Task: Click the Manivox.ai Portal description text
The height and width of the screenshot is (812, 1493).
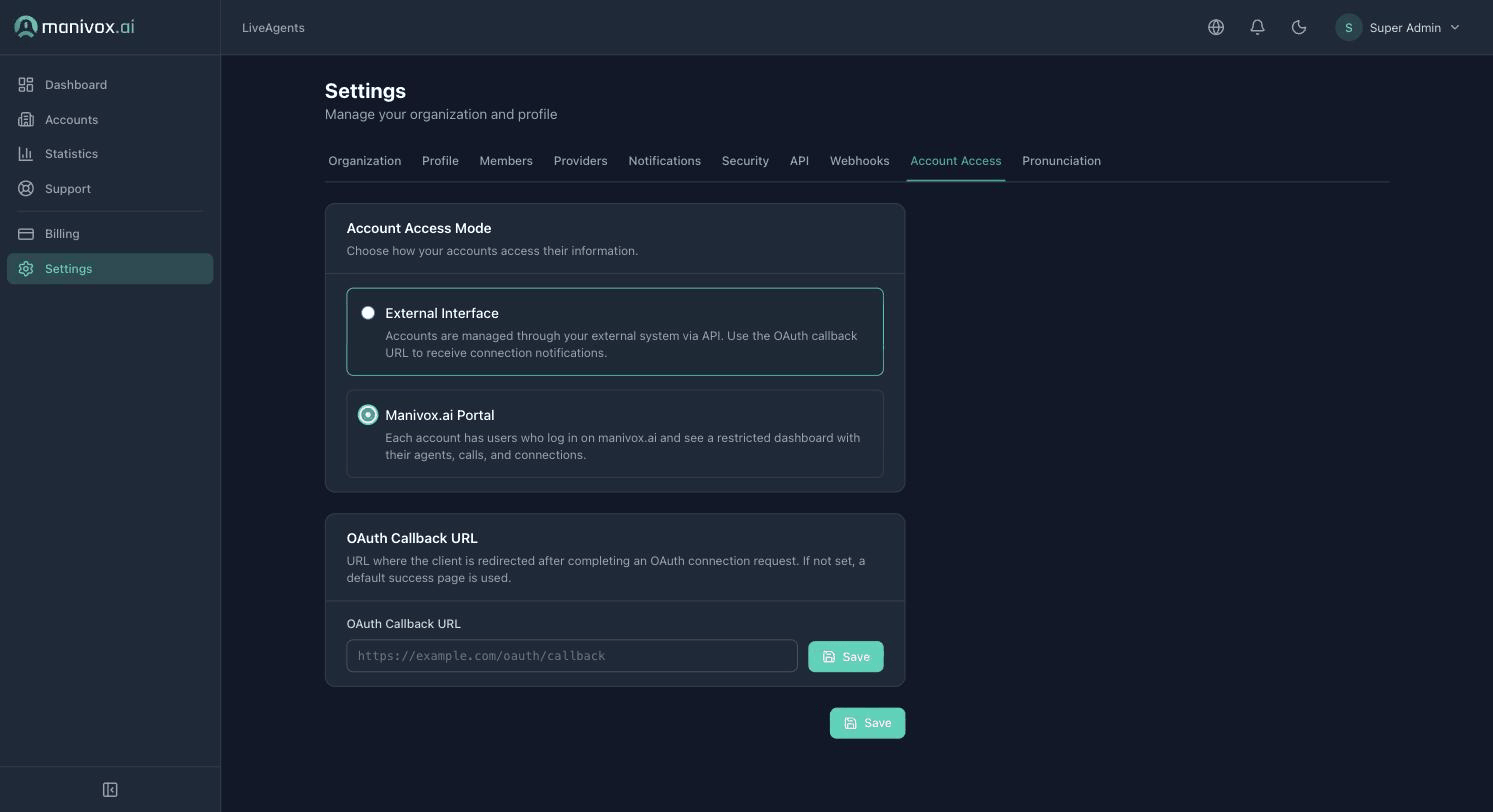Action: pyautogui.click(x=623, y=446)
